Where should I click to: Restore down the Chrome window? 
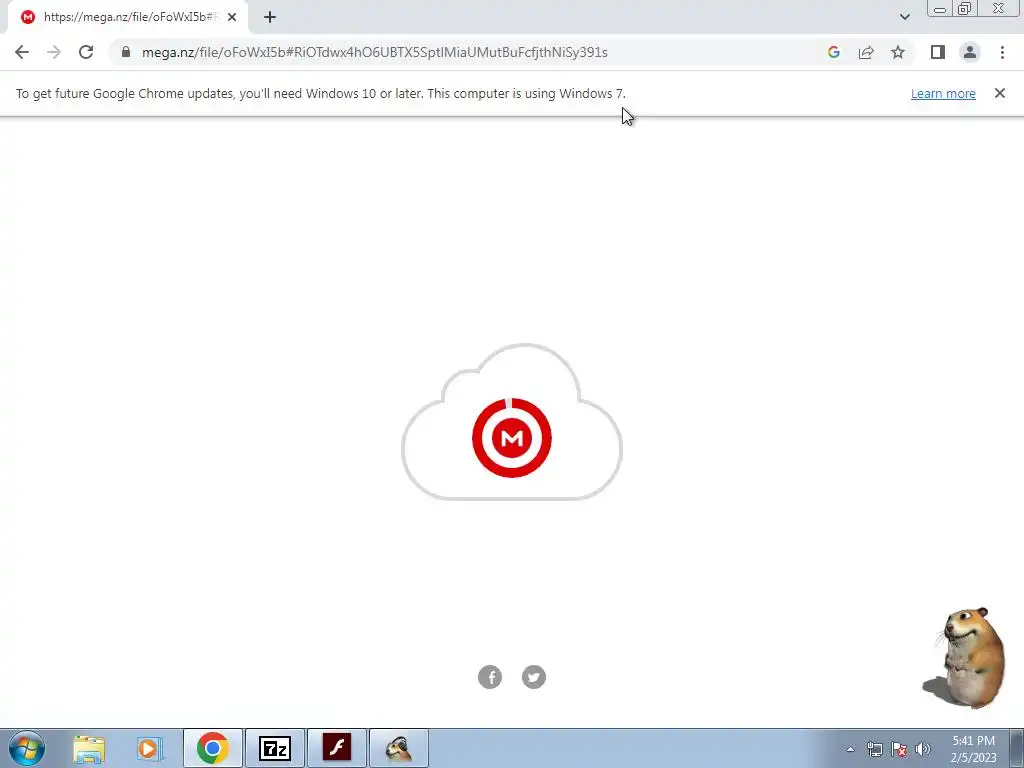pos(964,9)
